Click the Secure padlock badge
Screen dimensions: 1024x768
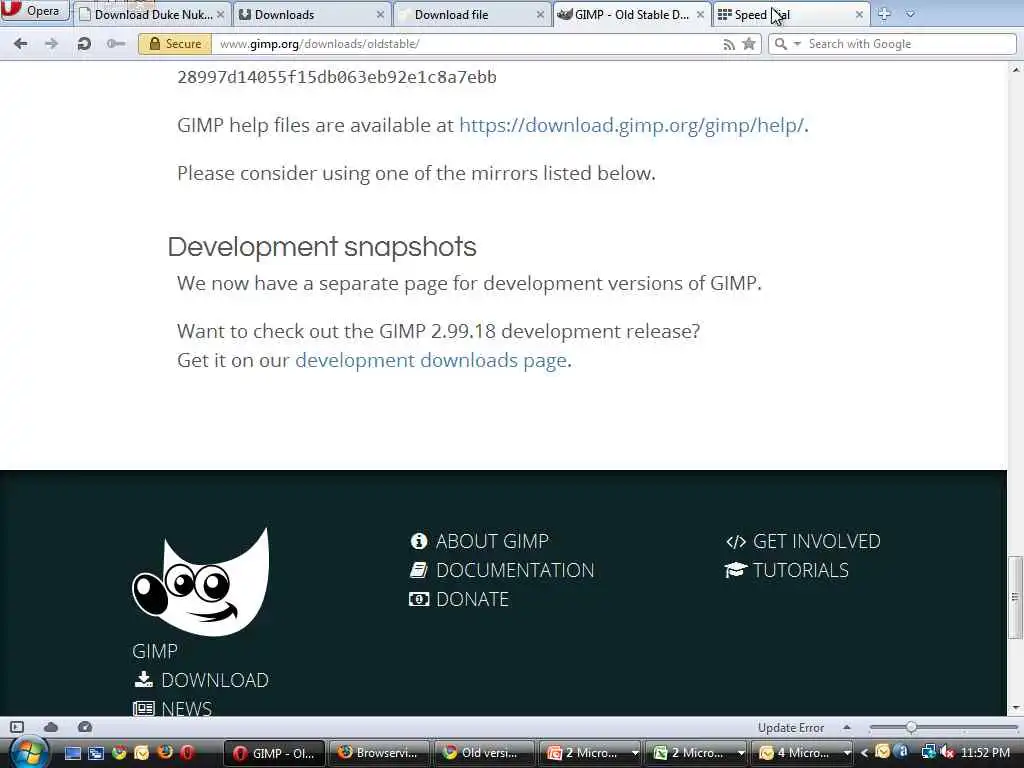pos(175,44)
